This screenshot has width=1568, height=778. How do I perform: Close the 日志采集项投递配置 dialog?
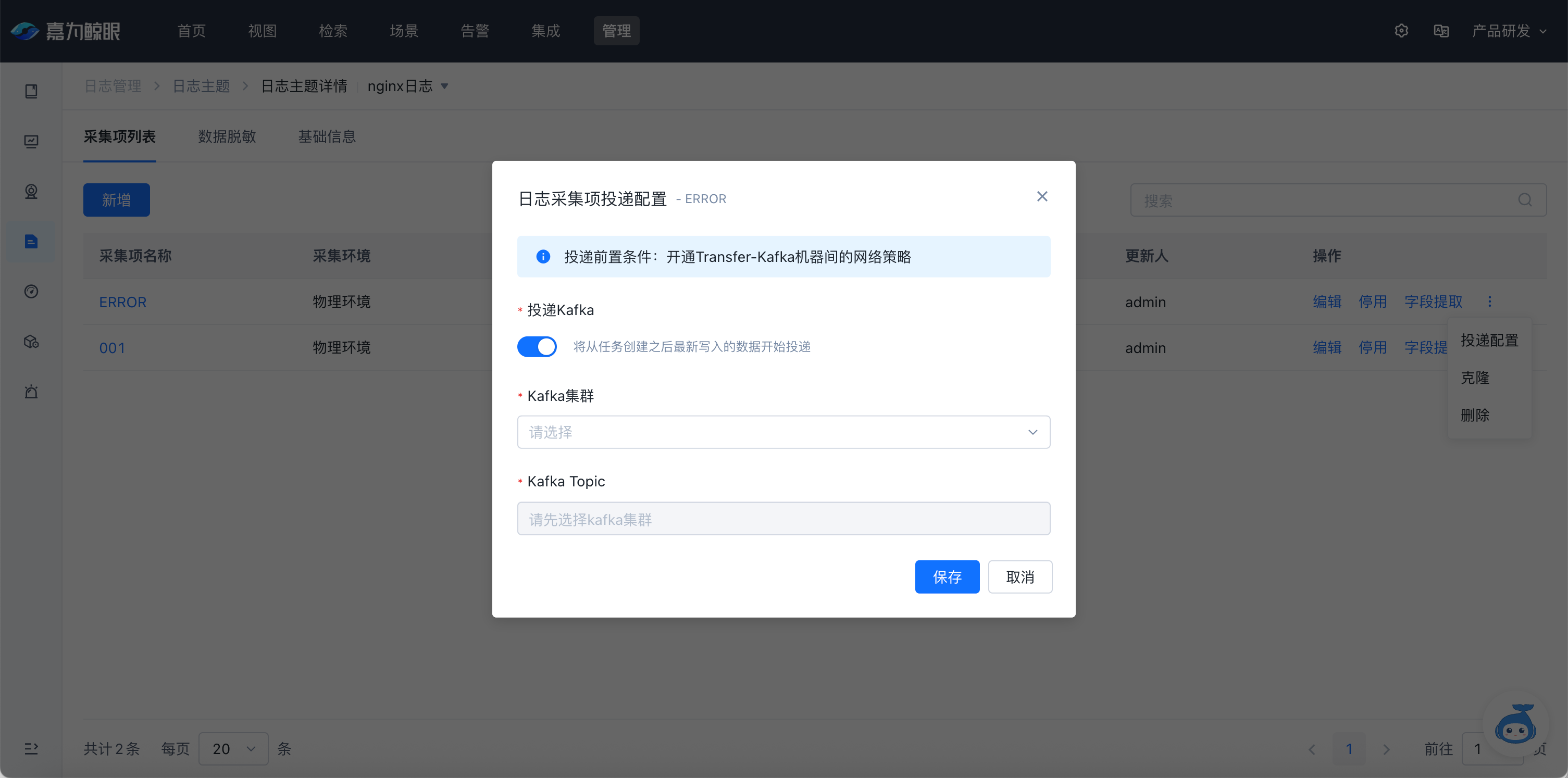[x=1042, y=196]
